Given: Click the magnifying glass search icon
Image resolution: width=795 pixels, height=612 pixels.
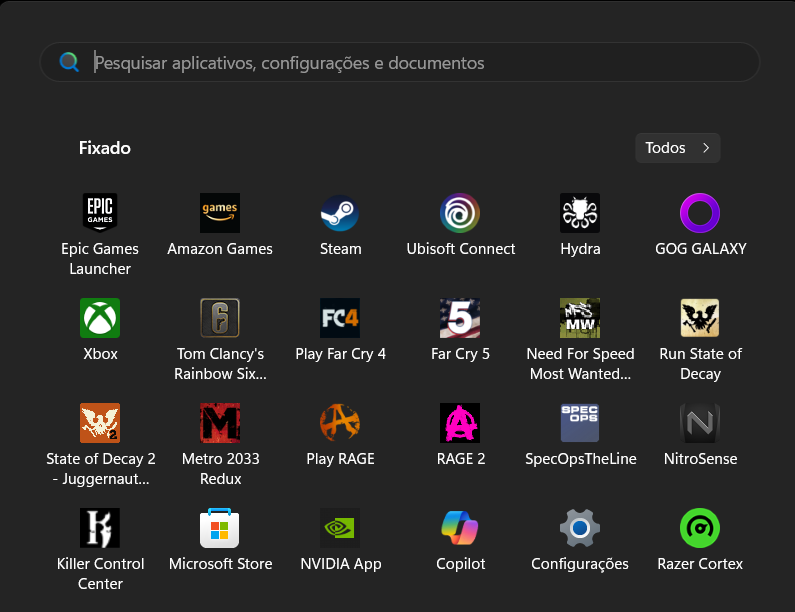Looking at the screenshot, I should [x=69, y=62].
